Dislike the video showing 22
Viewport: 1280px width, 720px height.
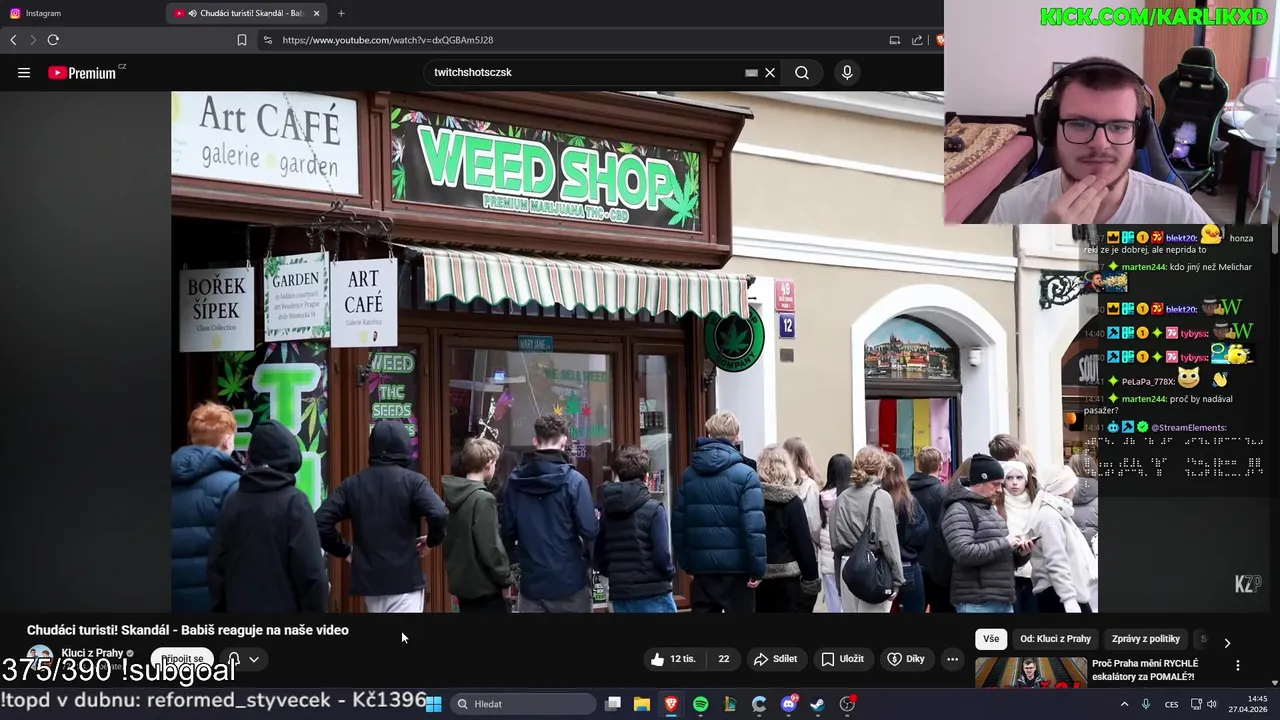click(723, 659)
